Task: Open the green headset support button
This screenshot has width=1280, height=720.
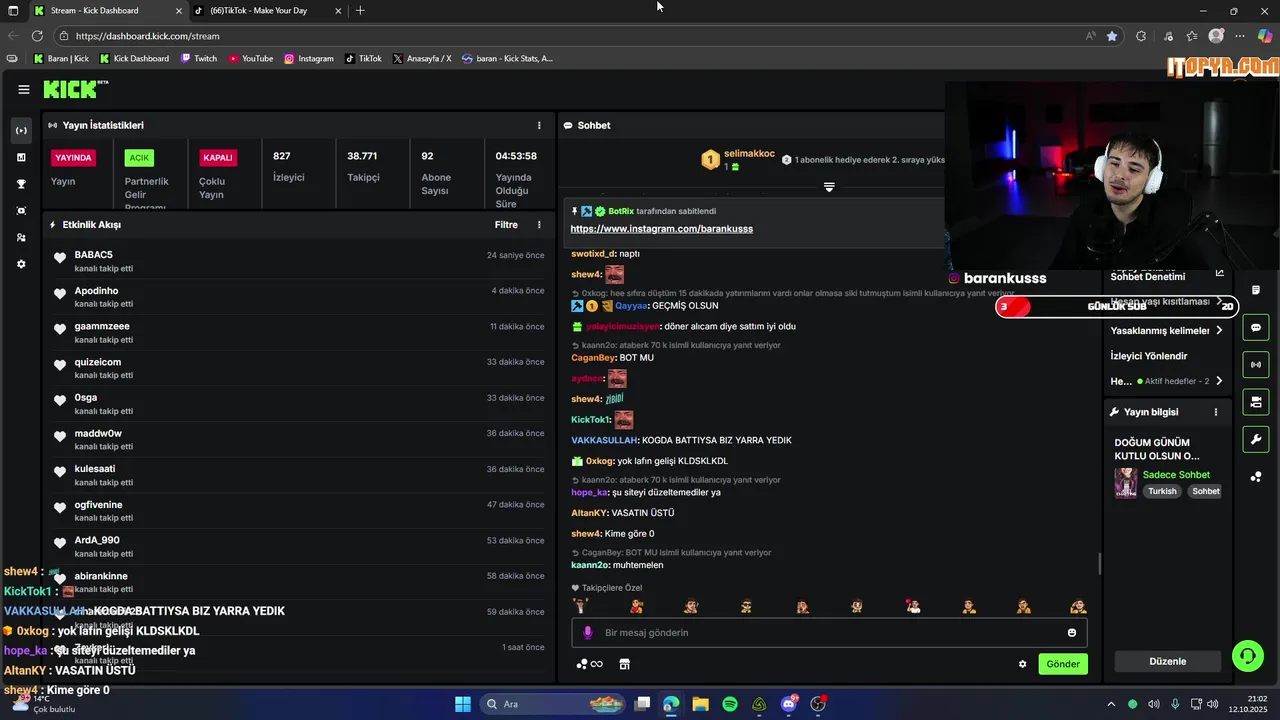Action: [1248, 656]
